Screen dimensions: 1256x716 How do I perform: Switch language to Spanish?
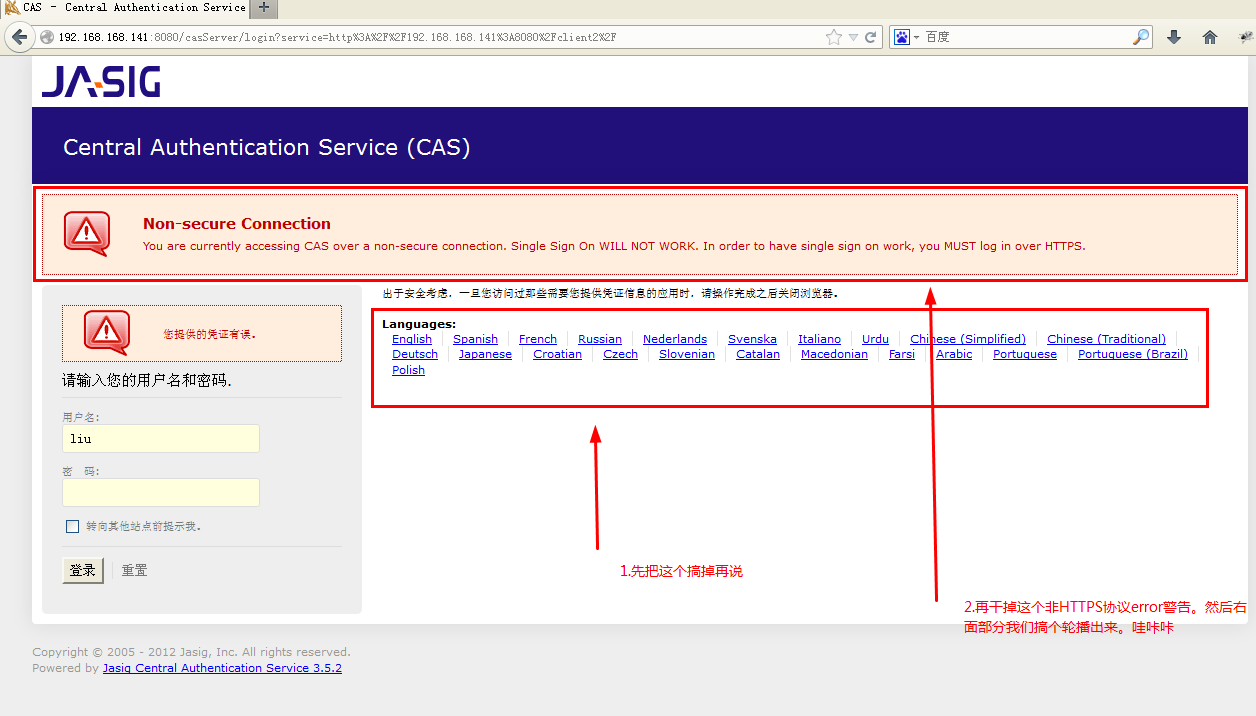475,339
